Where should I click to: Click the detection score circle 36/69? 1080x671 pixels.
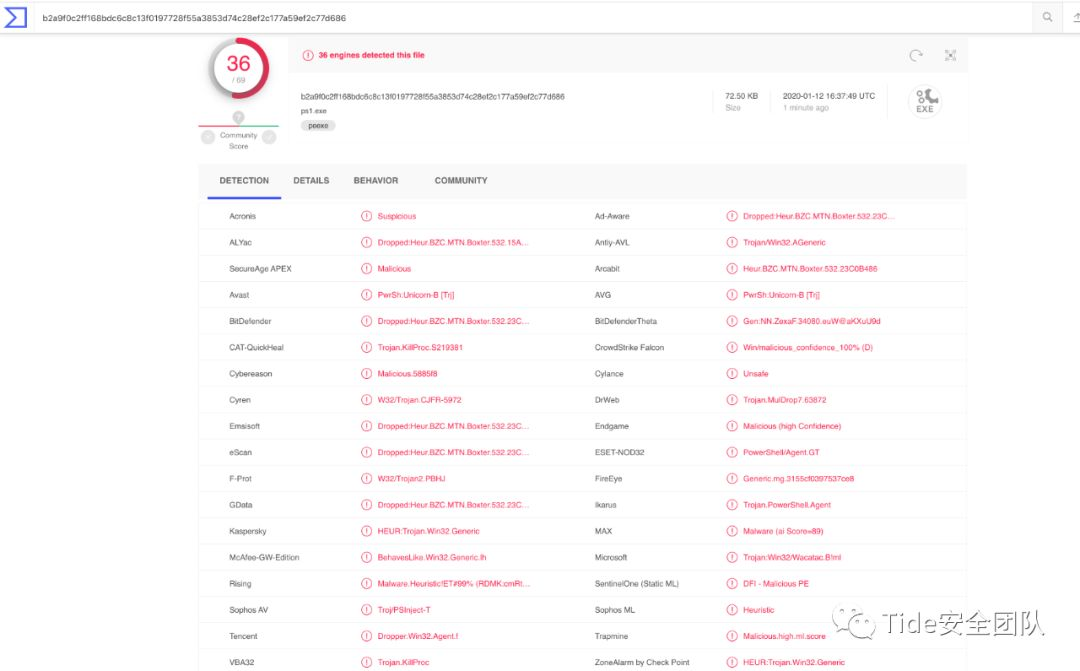pyautogui.click(x=238, y=69)
